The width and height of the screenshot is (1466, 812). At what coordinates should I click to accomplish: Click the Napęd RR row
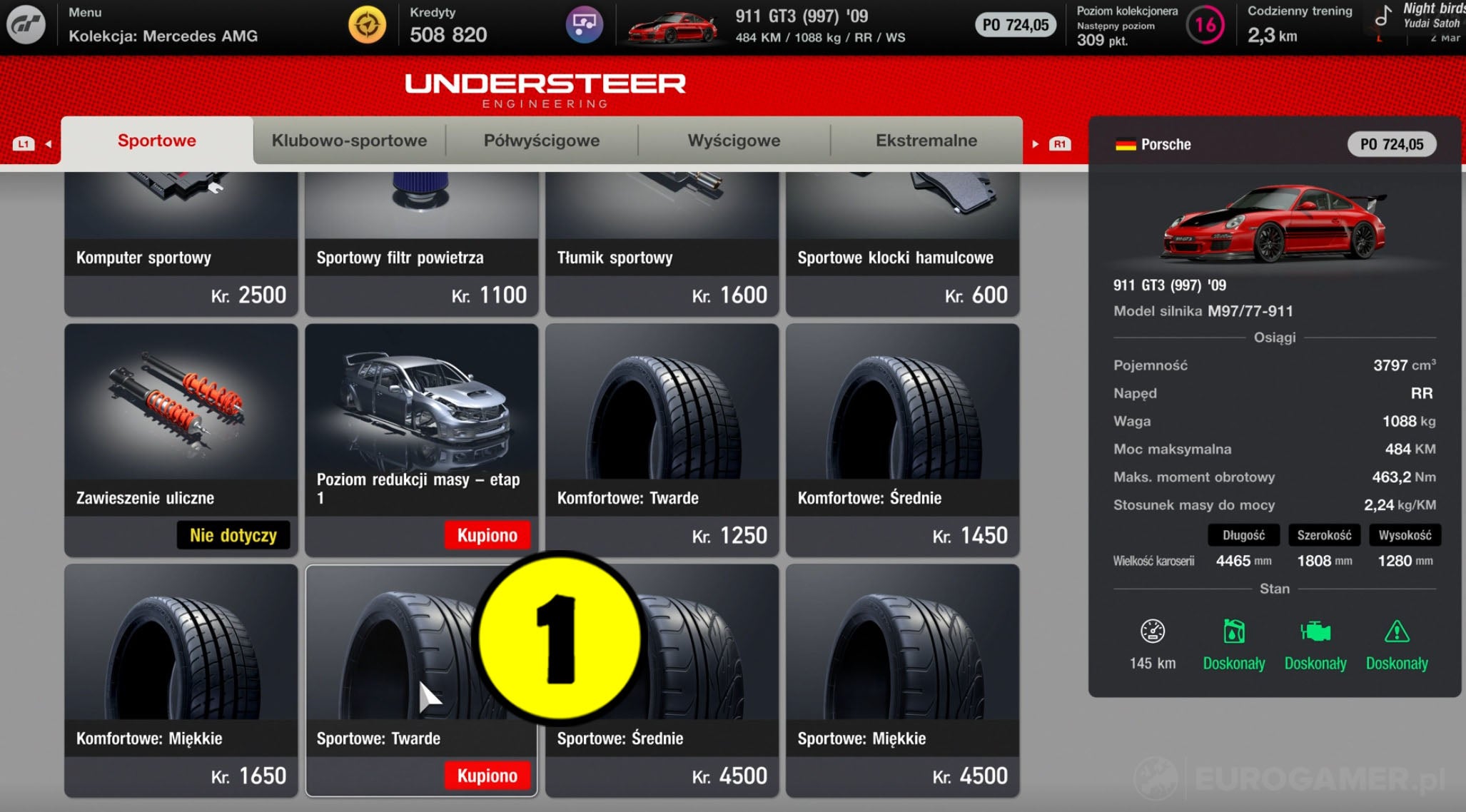(1274, 393)
